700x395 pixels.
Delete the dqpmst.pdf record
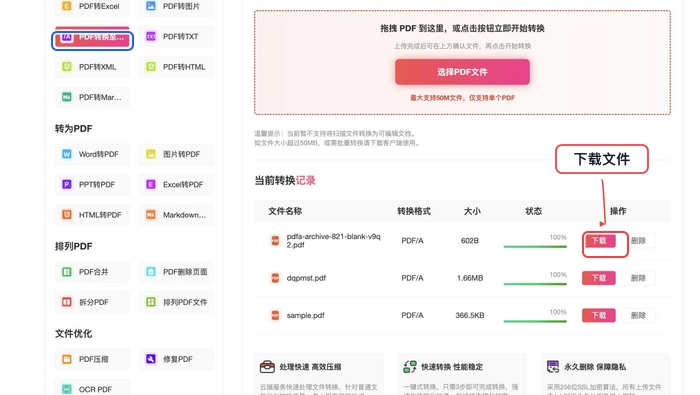tap(638, 278)
